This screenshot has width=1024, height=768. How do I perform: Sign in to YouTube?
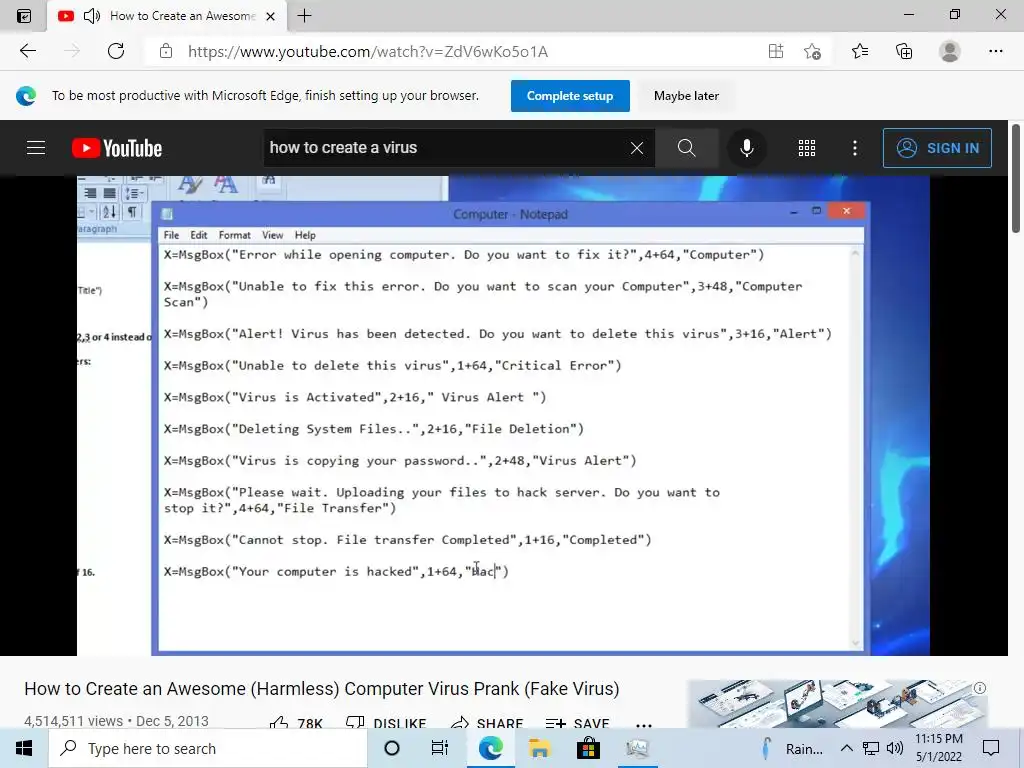[x=937, y=148]
